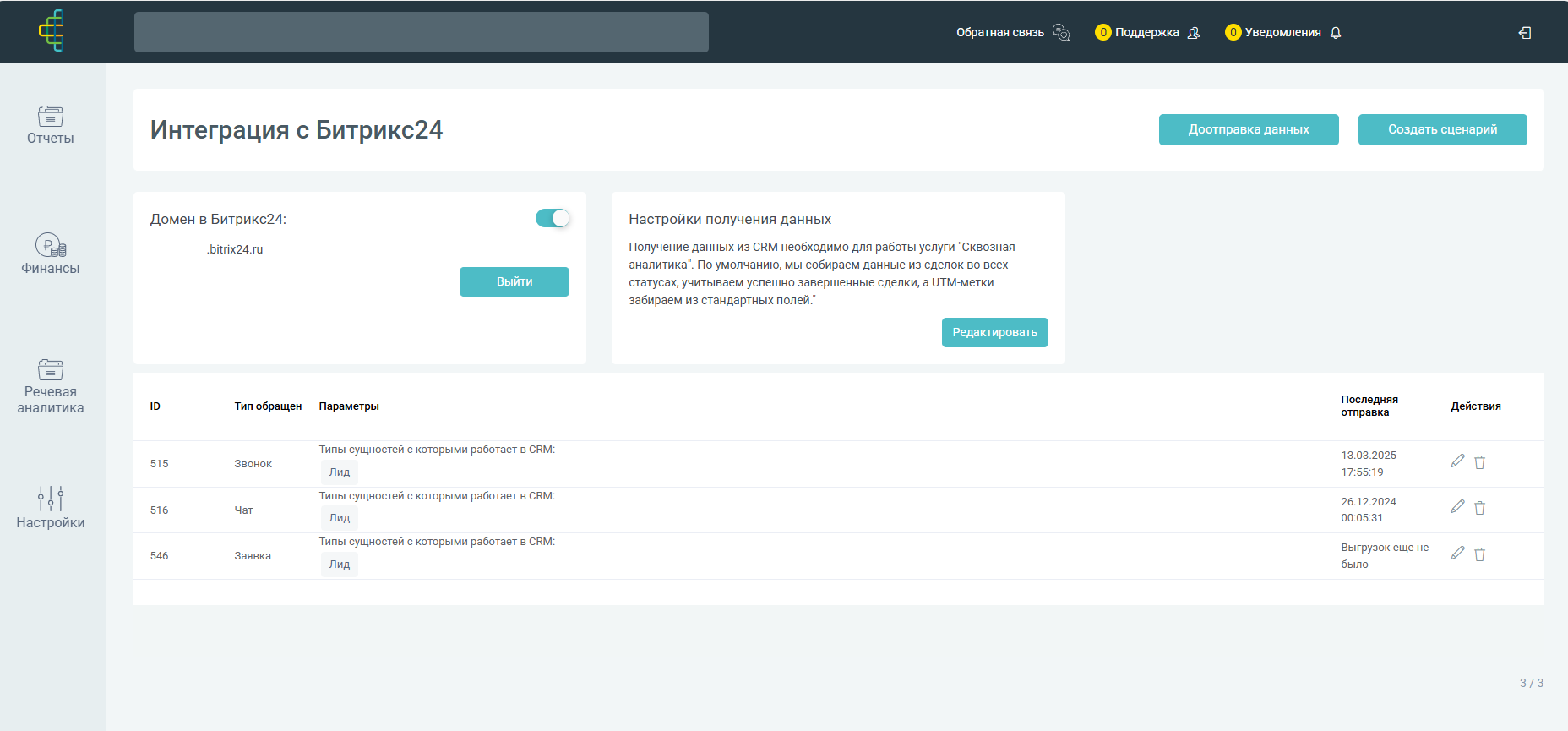Open Отчеты in the sidebar
Viewport: 1568px width, 731px height.
click(51, 125)
